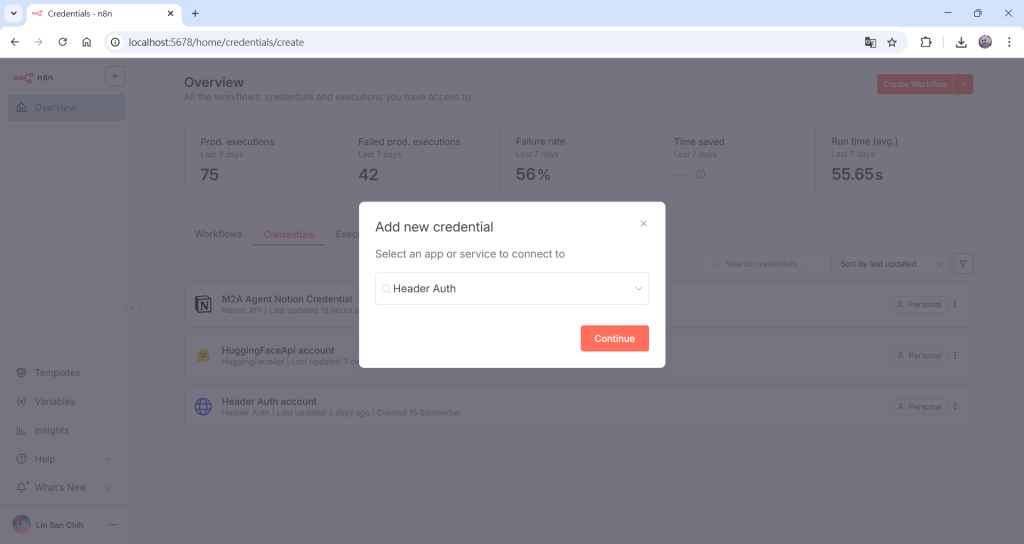The height and width of the screenshot is (544, 1024).
Task: Open the HuggingFaceApi account credential row
Action: coord(579,356)
